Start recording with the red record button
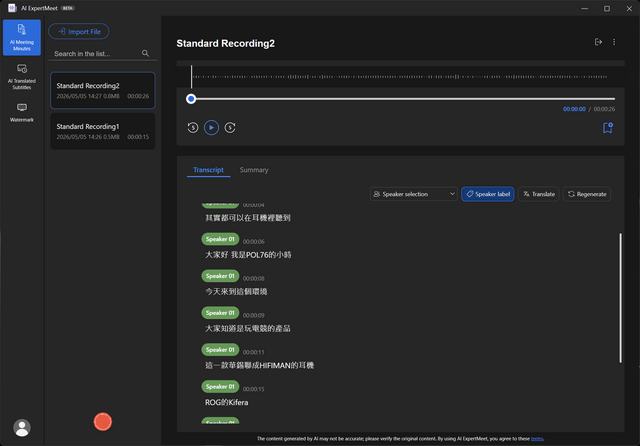Image resolution: width=640 pixels, height=446 pixels. coord(102,422)
